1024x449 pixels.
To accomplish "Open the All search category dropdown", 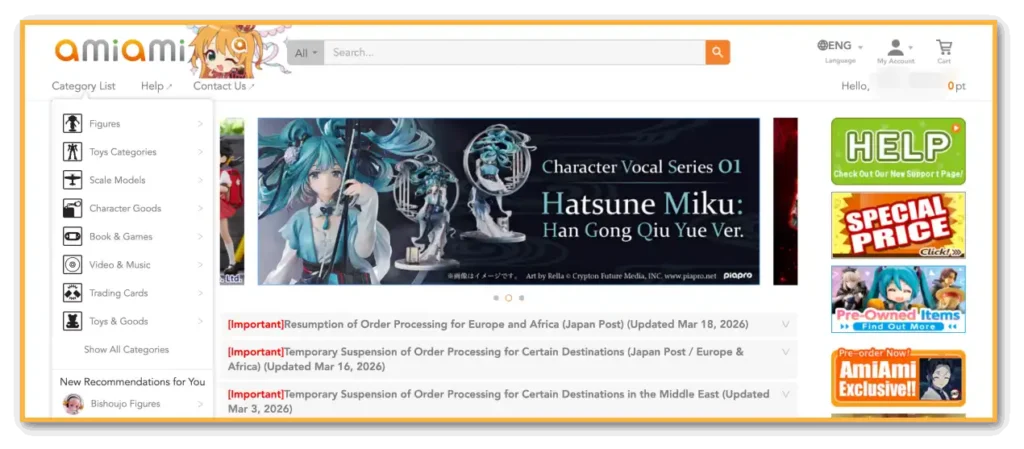I will pos(305,52).
